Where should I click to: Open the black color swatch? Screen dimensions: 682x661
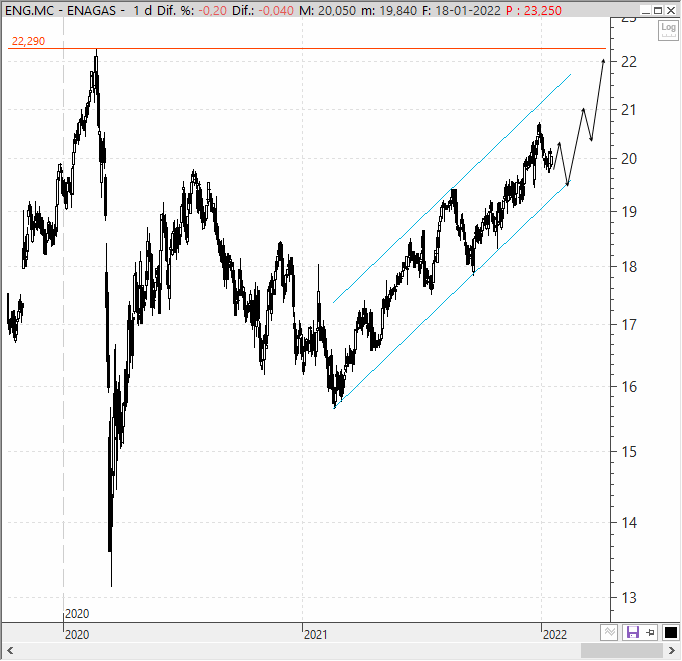pos(671,633)
